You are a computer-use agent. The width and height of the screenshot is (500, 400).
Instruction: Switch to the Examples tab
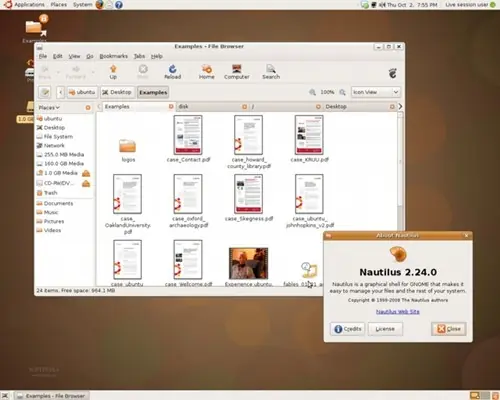[136, 107]
